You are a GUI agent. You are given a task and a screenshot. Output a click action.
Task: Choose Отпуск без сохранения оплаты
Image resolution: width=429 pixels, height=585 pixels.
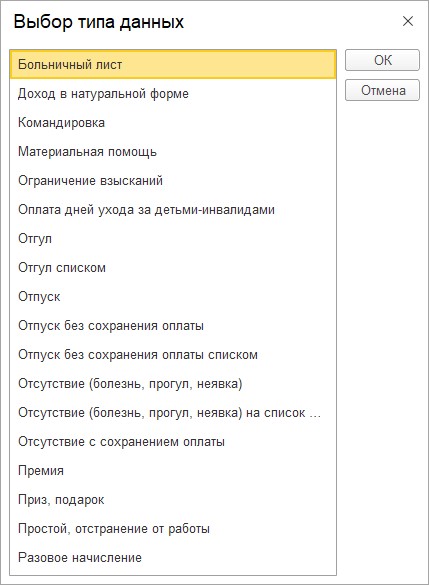tap(173, 326)
